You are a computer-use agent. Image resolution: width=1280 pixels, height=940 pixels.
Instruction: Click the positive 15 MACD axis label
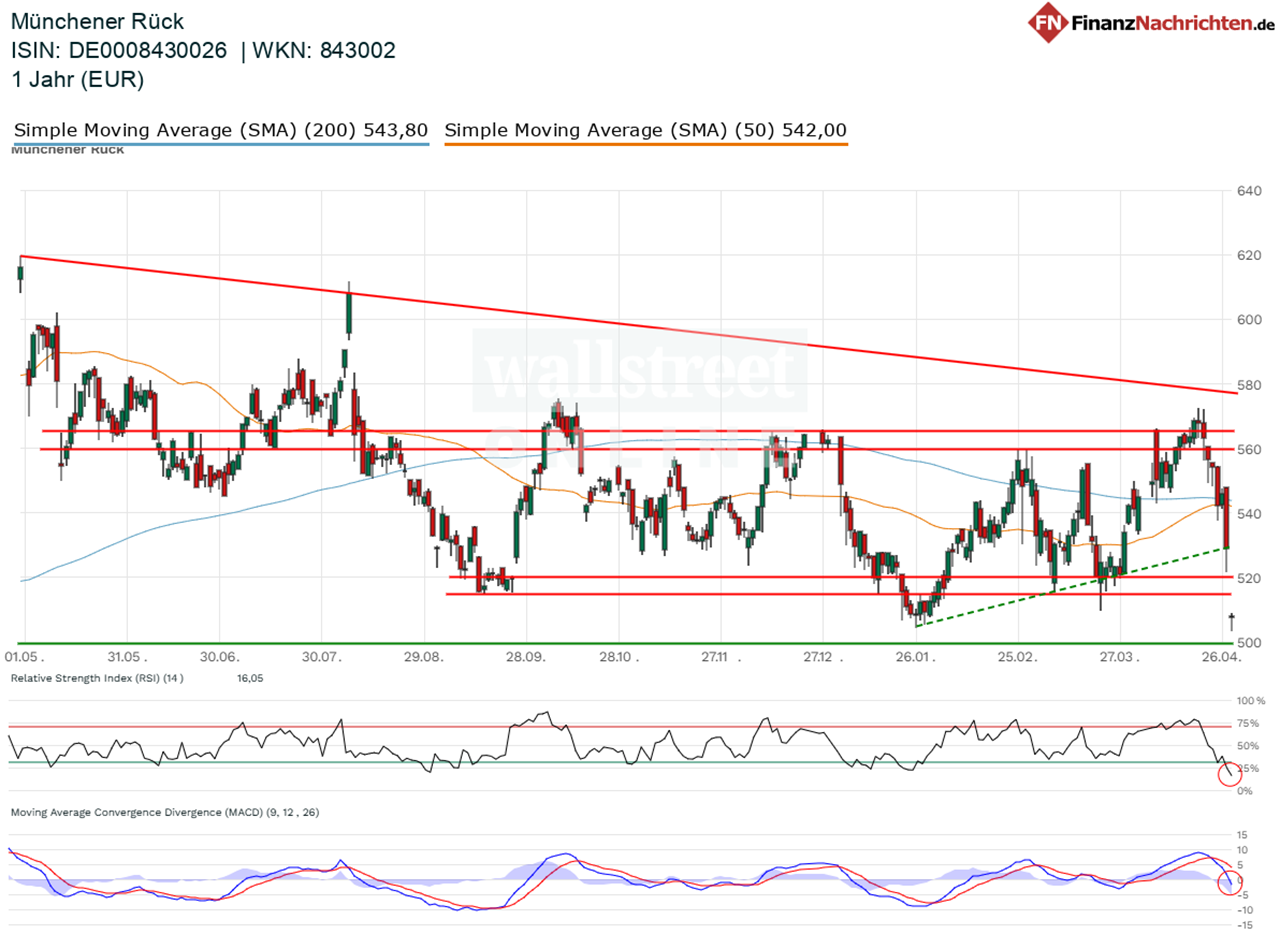[1244, 835]
